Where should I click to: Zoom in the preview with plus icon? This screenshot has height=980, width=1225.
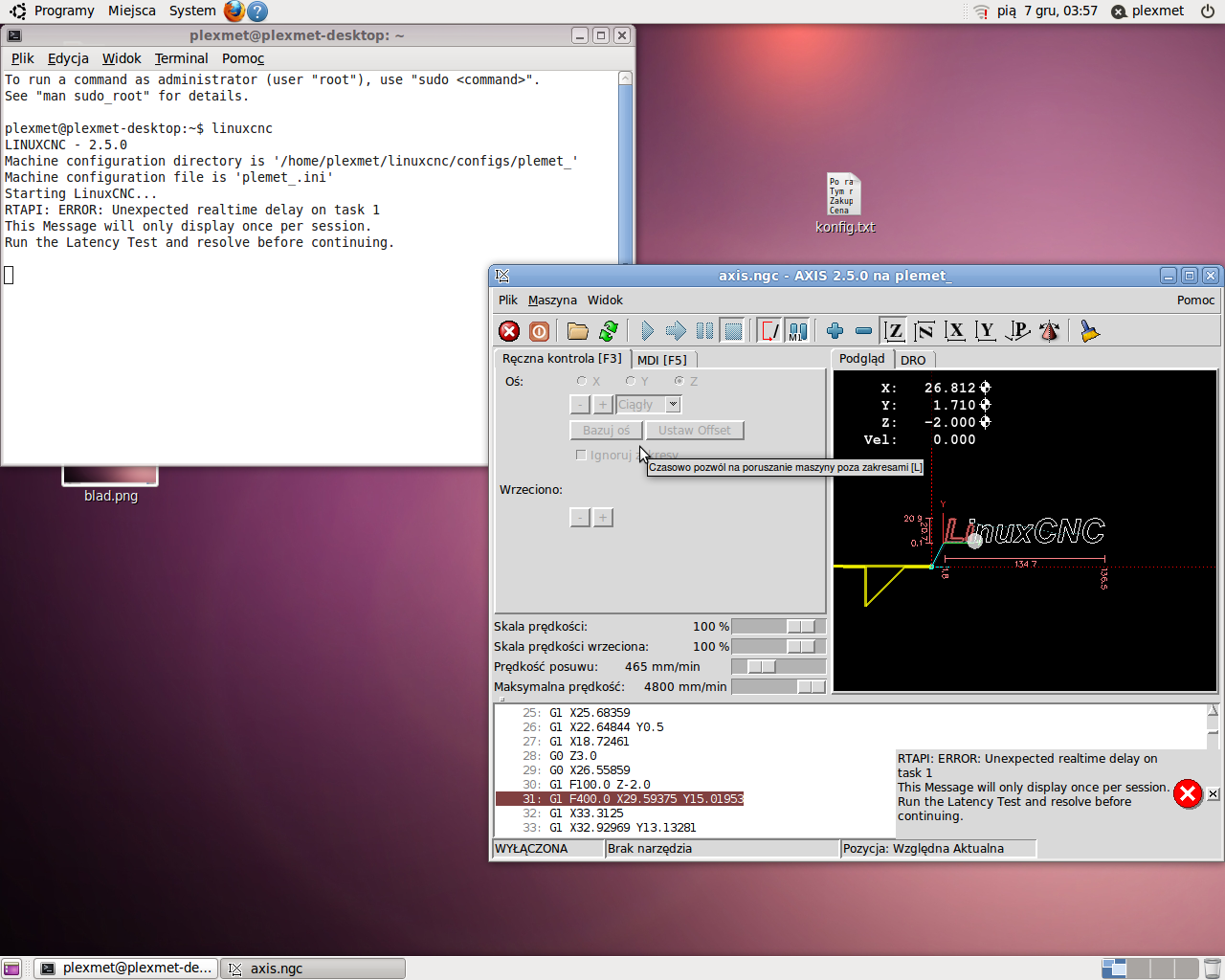[x=835, y=331]
